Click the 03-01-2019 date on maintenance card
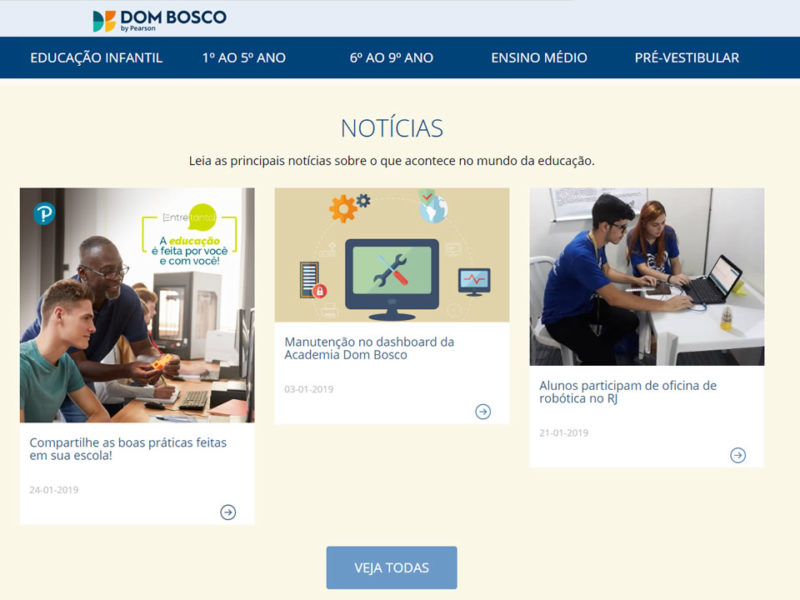This screenshot has width=800, height=600. [x=309, y=389]
